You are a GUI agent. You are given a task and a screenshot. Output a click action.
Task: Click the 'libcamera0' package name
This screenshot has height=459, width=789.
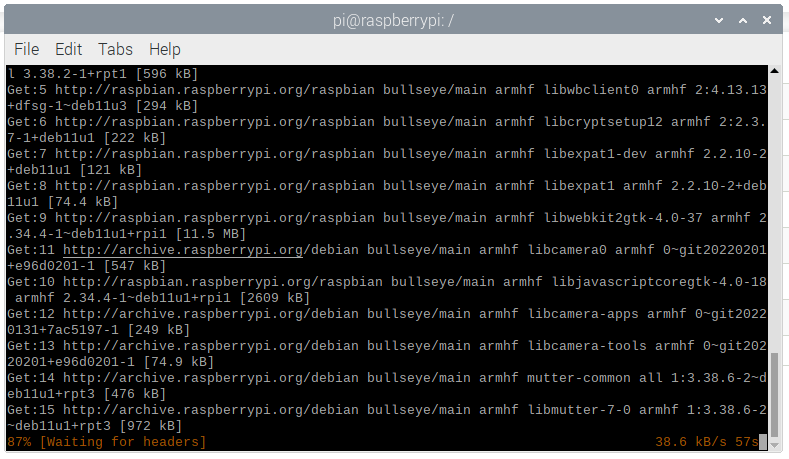click(x=567, y=250)
